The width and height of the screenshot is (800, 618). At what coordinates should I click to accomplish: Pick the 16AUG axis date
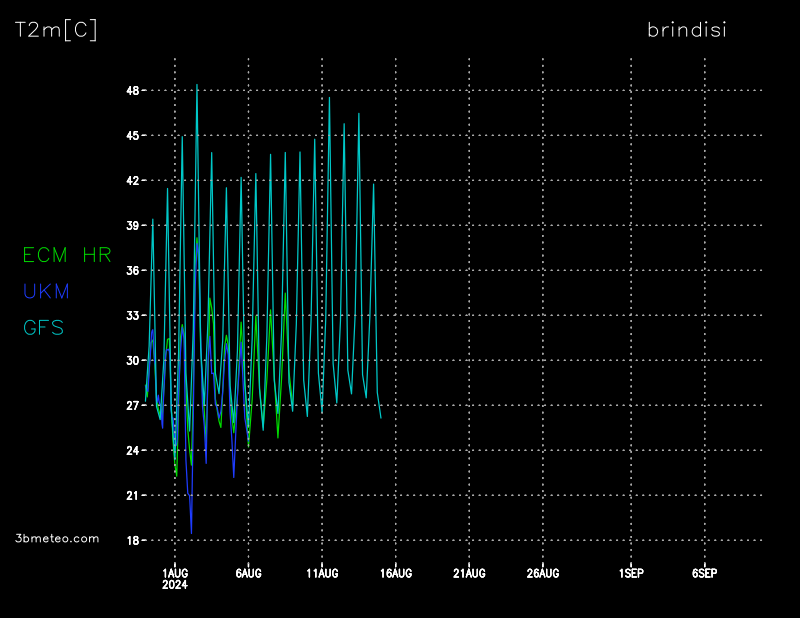coord(396,573)
